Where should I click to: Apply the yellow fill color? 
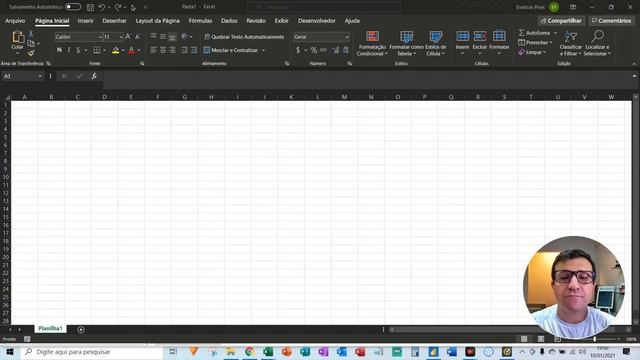pos(116,50)
